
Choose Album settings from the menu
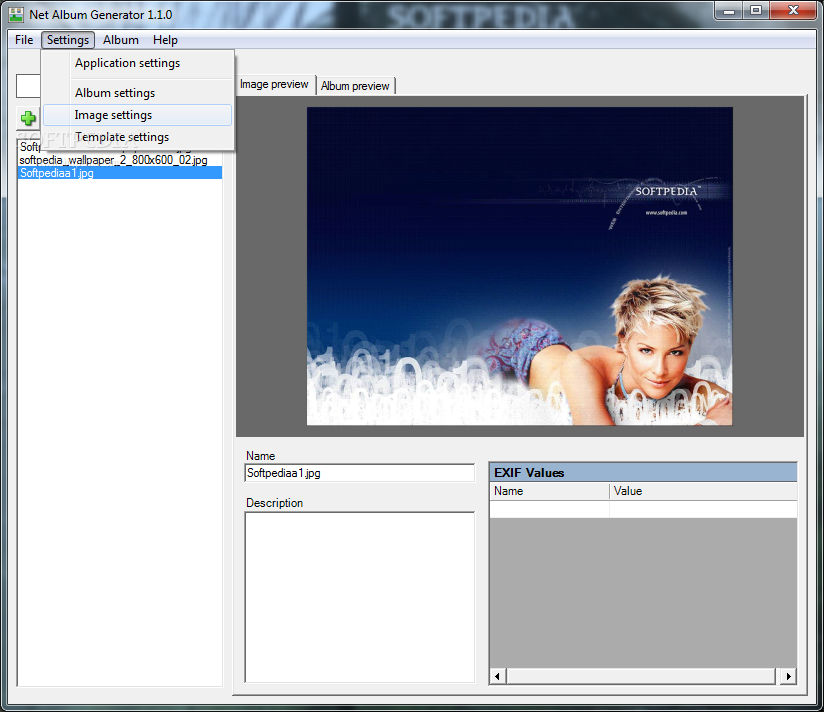[137, 93]
